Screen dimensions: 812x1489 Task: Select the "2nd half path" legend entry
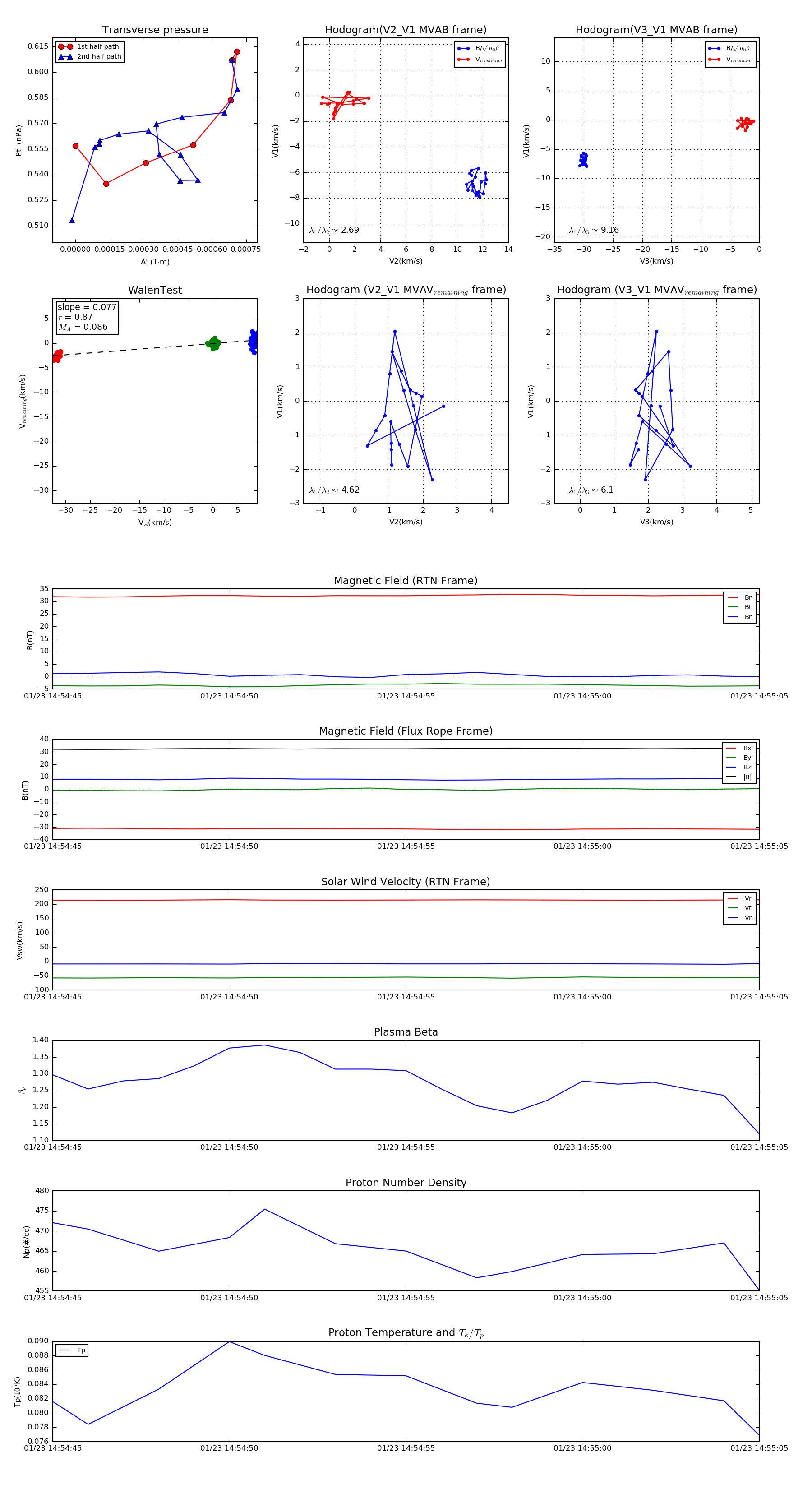(90, 57)
